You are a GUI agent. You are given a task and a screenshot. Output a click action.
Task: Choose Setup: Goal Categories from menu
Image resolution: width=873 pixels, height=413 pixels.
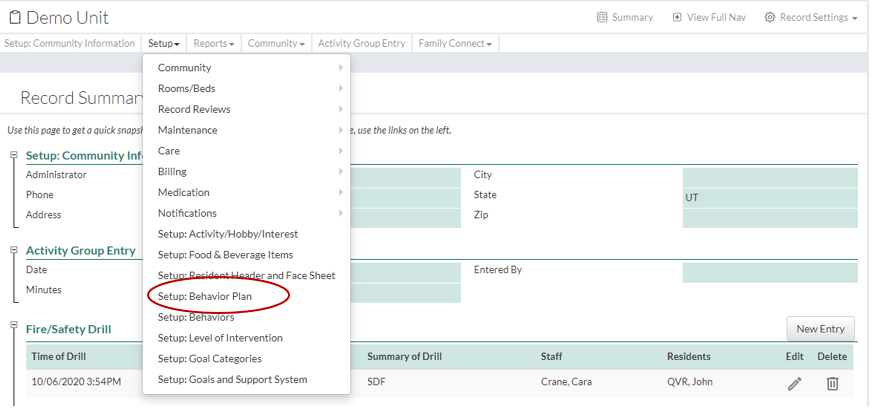click(209, 358)
